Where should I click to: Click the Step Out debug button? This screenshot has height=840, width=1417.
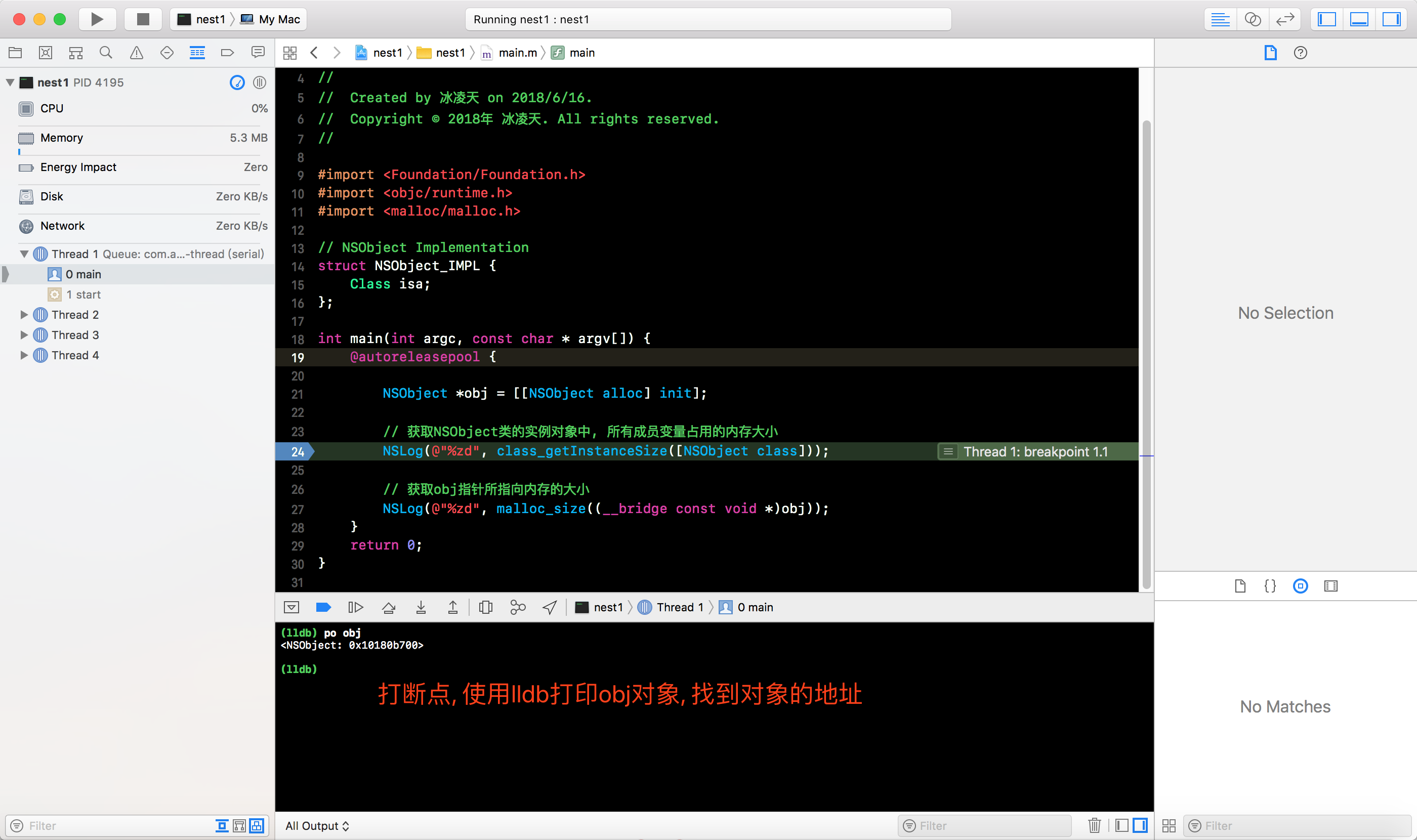pyautogui.click(x=453, y=607)
